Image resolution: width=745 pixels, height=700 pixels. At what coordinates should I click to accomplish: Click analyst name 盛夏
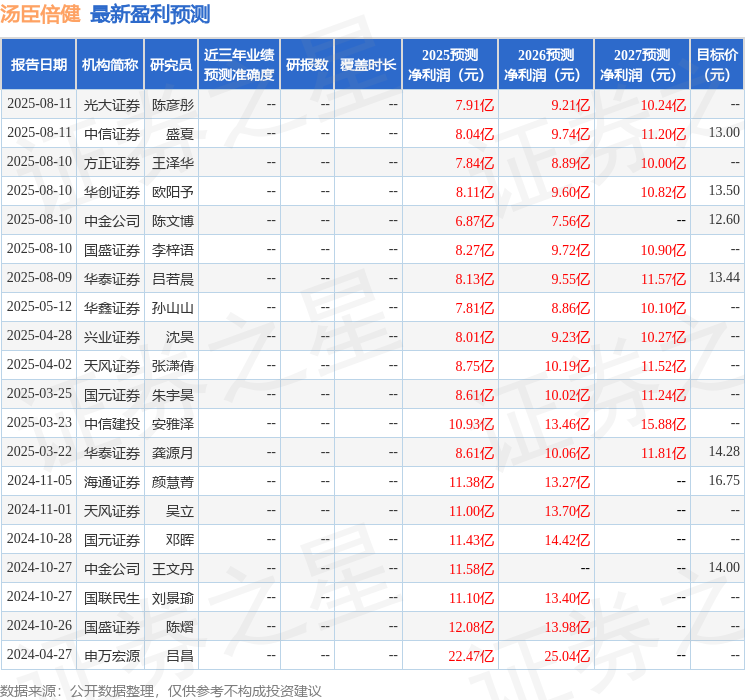pos(180,133)
